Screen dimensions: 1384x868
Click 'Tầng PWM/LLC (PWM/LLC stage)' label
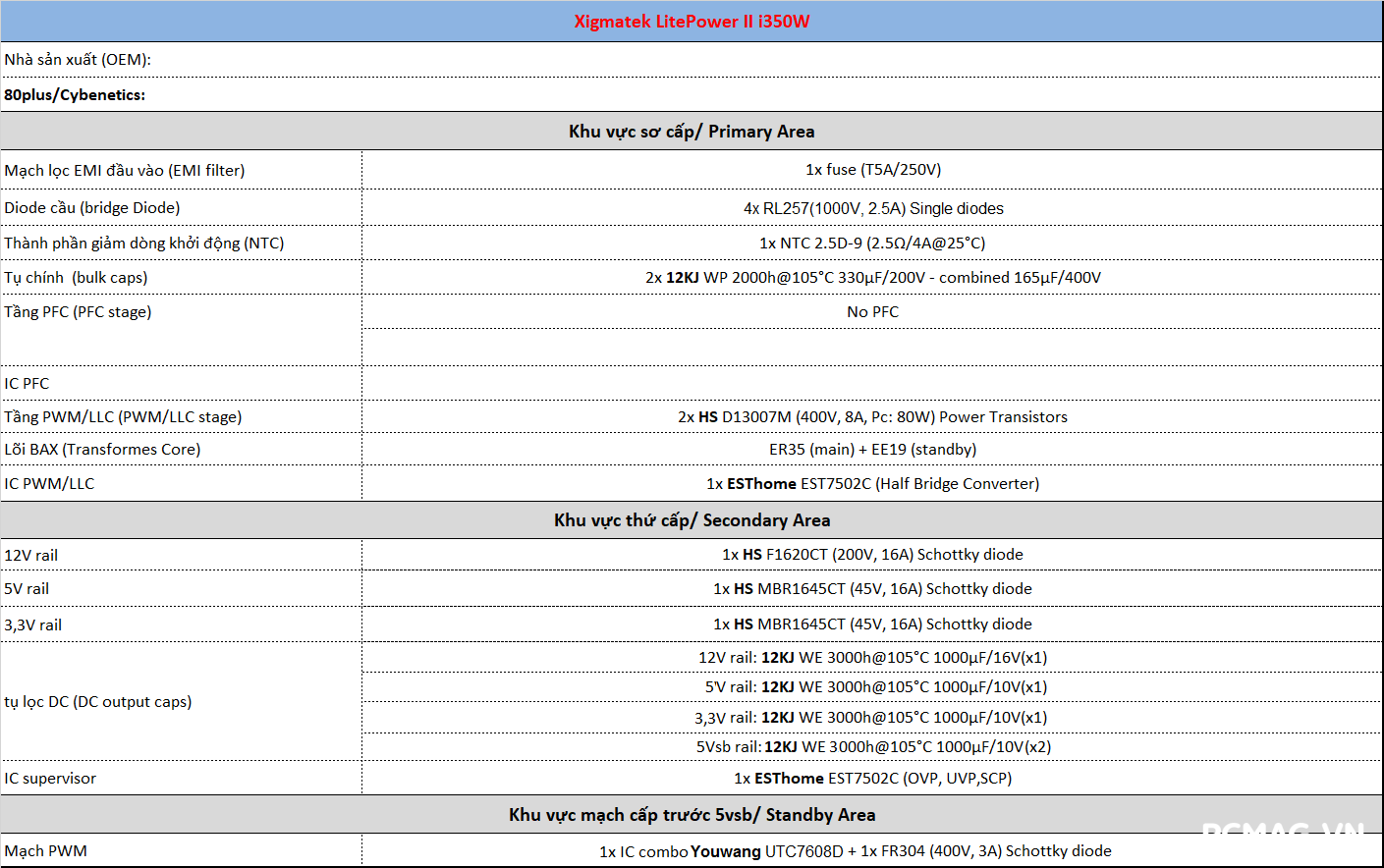[x=123, y=417]
